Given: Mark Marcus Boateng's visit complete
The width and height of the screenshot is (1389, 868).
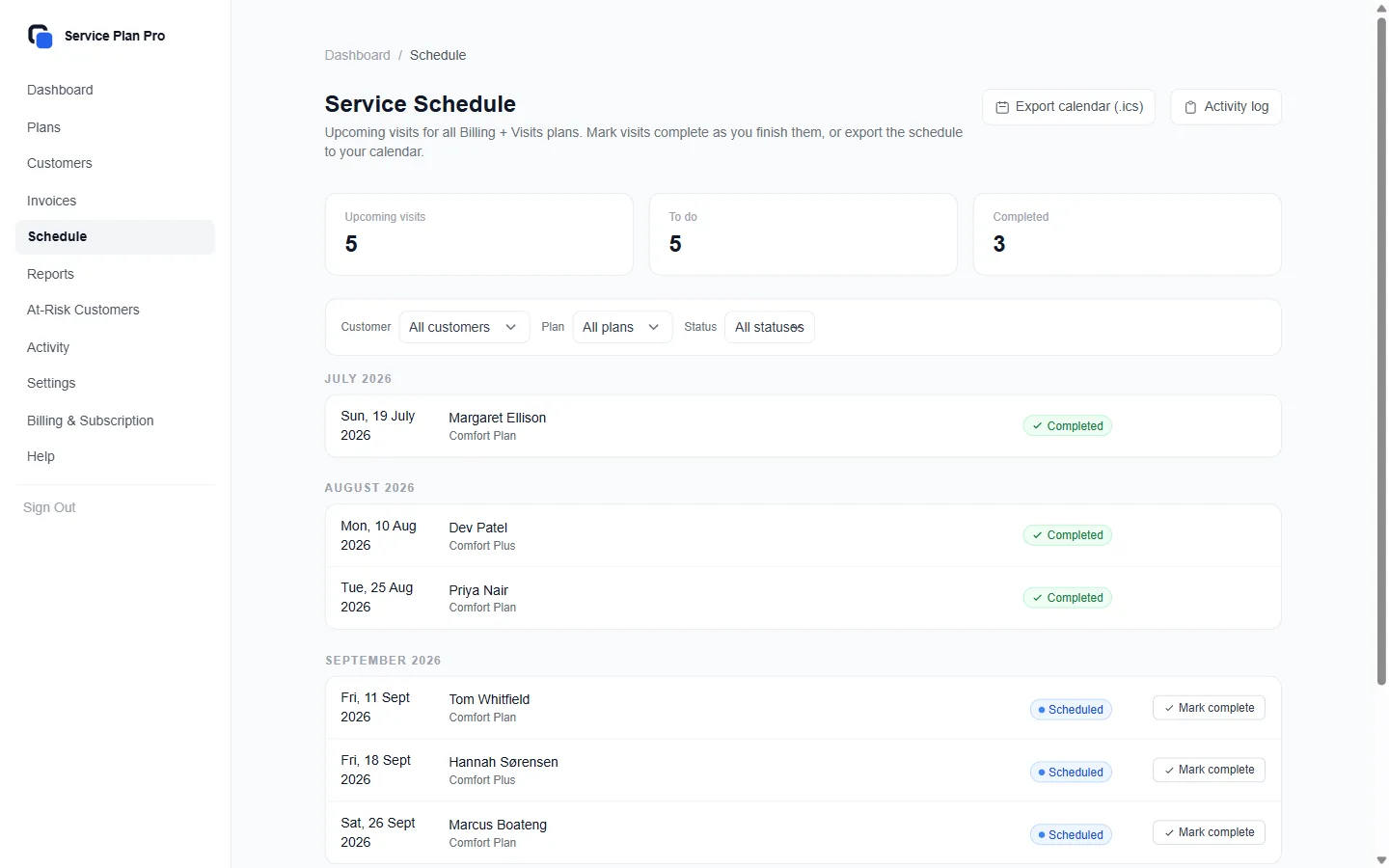Looking at the screenshot, I should (1209, 832).
